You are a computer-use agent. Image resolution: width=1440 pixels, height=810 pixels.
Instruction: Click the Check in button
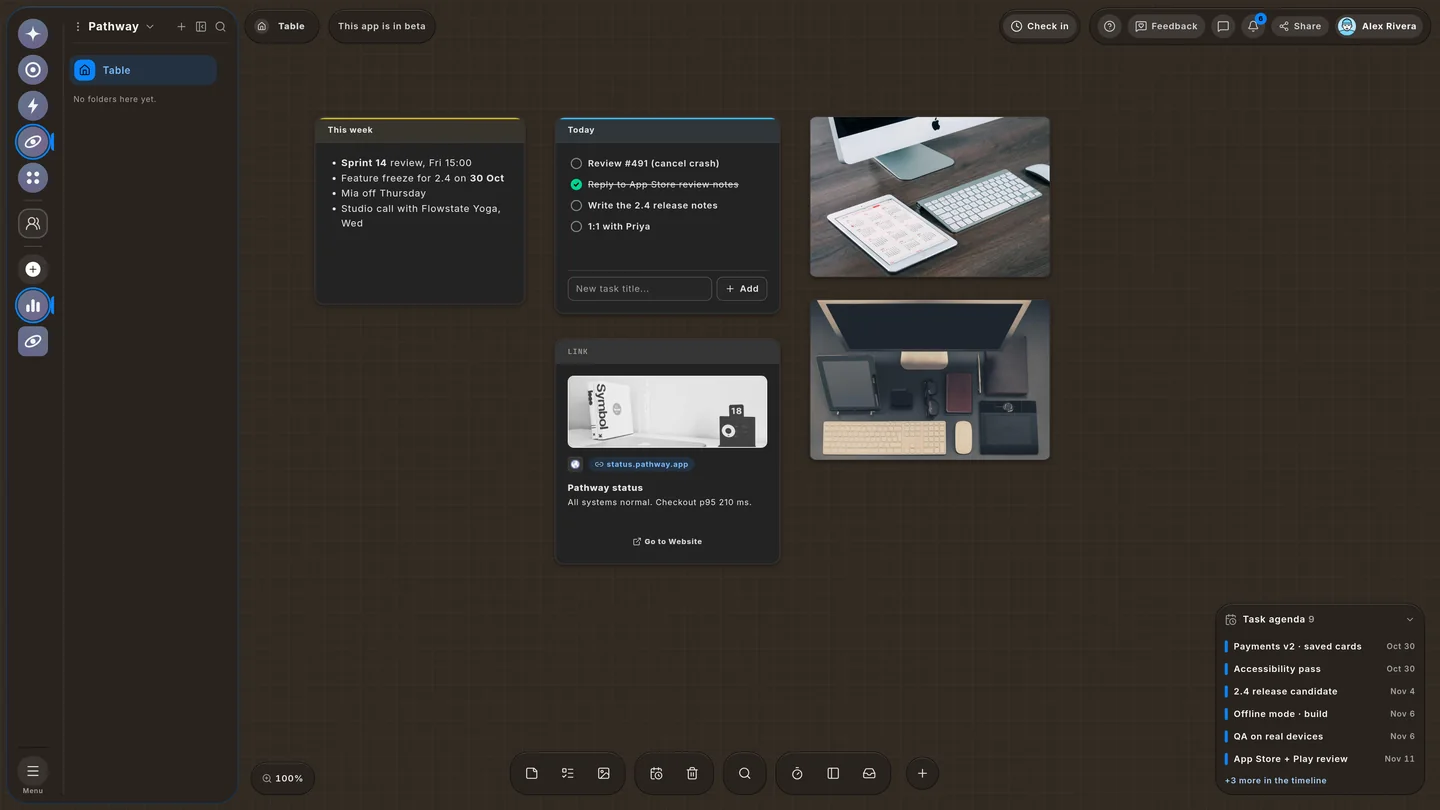[1040, 26]
